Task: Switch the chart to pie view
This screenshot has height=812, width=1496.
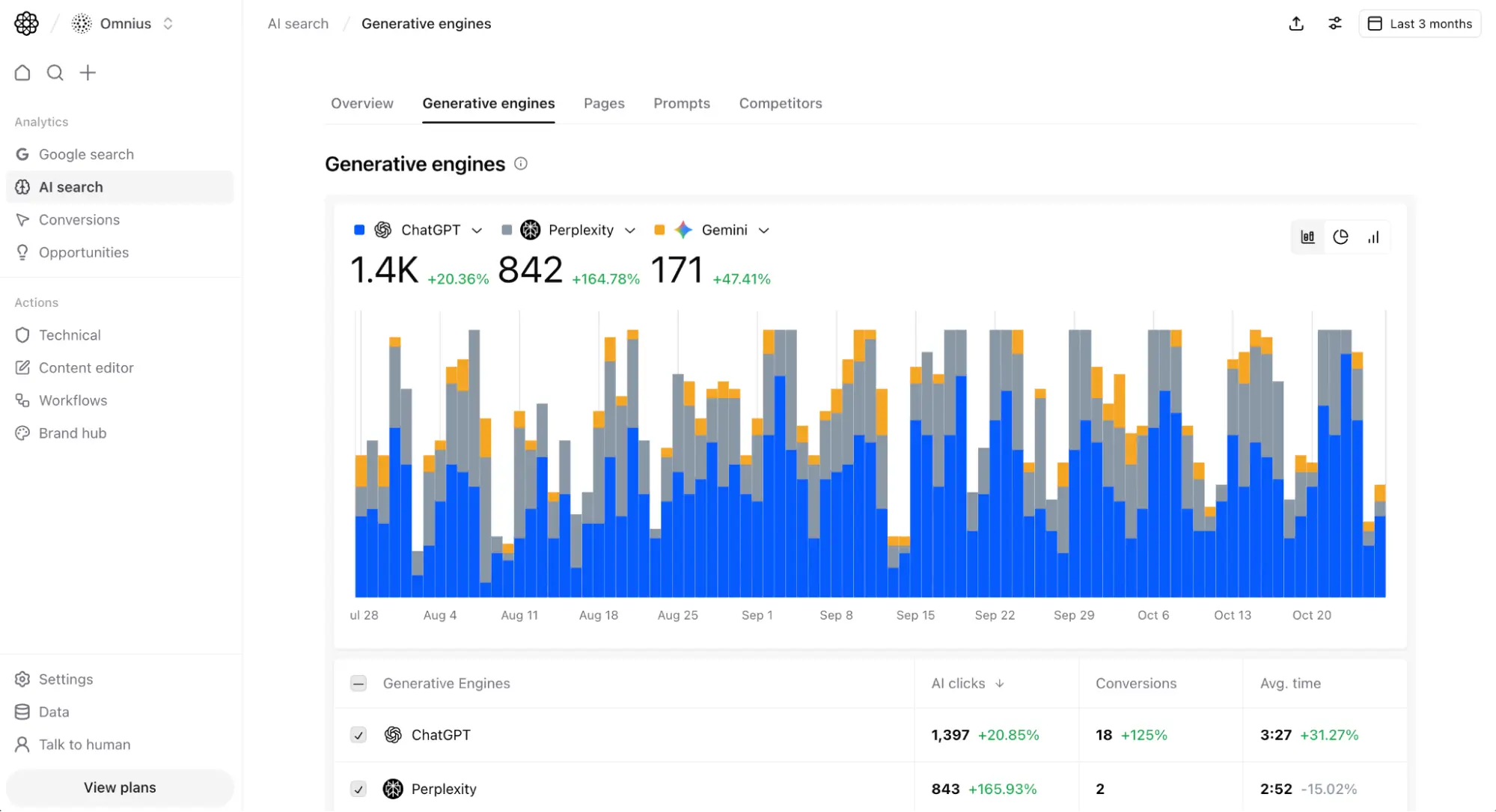Action: [1340, 236]
